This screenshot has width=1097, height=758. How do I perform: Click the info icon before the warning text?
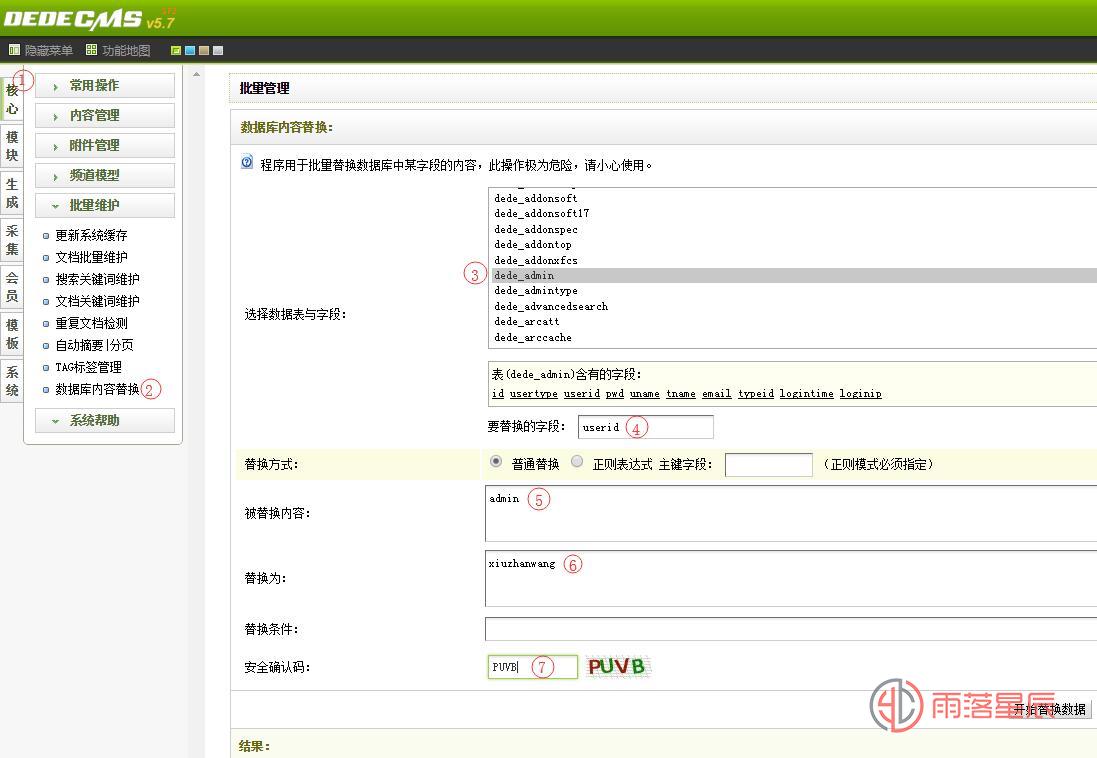coord(246,163)
